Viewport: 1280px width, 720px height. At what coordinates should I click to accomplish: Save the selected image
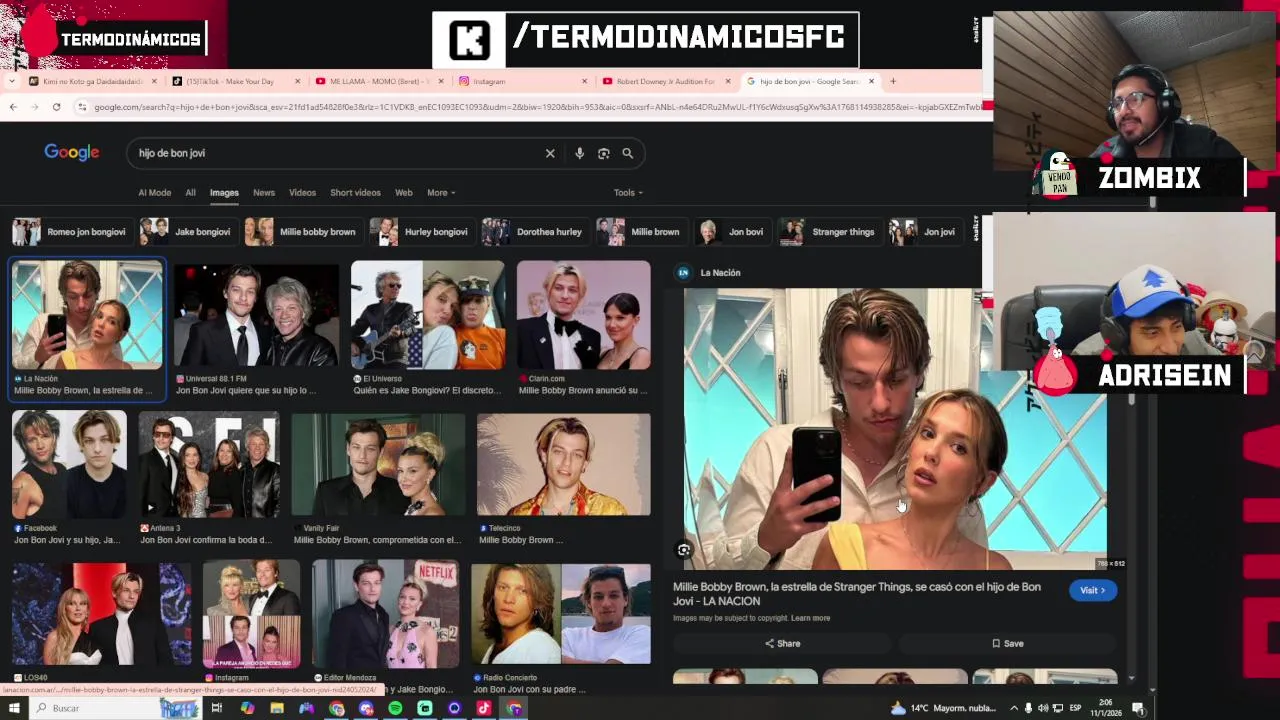point(1008,644)
